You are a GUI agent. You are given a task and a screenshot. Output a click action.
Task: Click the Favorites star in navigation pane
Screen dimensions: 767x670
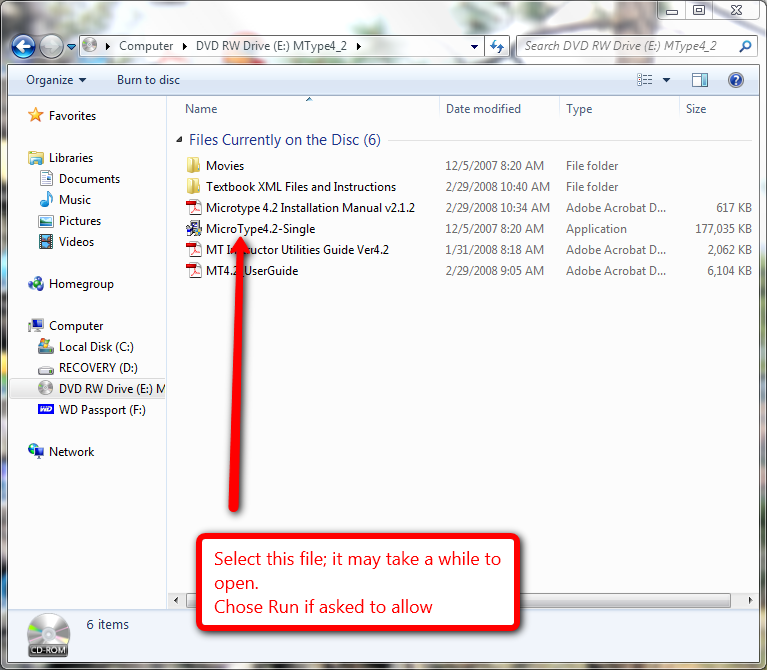[35, 115]
